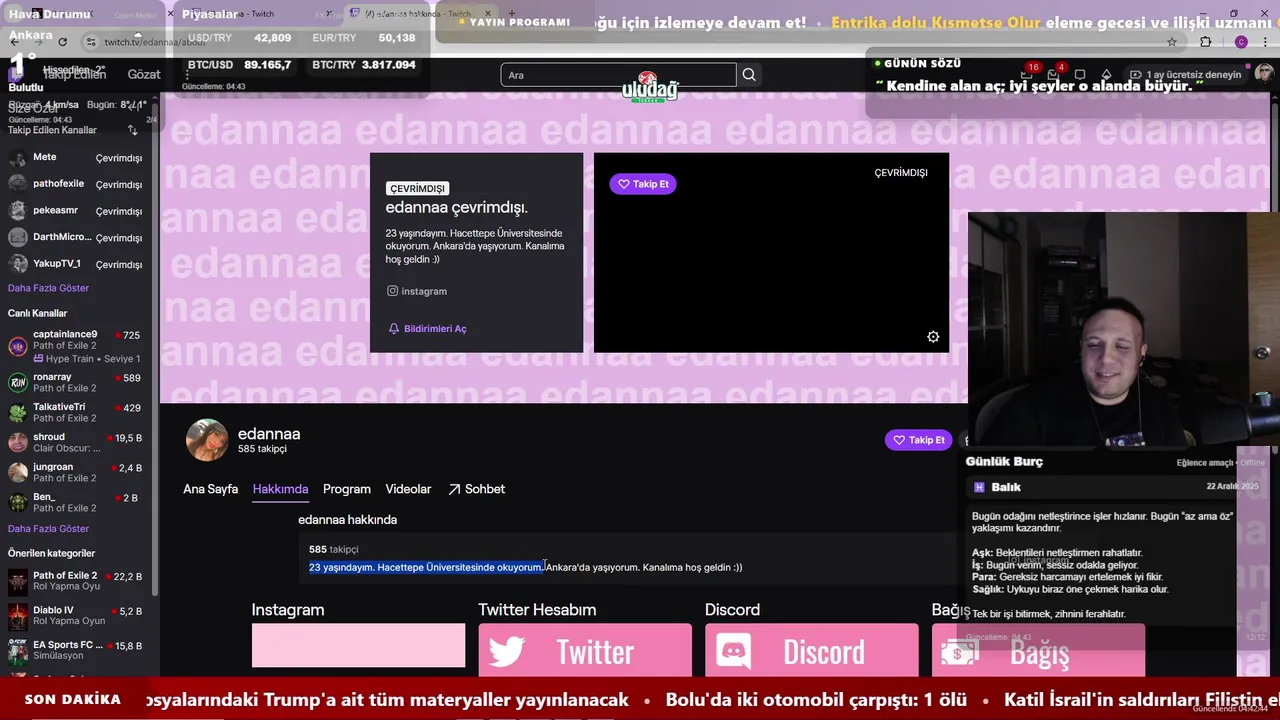Screen dimensions: 1280x720
Task: Click the edannaa channel name heading
Action: coord(269,434)
